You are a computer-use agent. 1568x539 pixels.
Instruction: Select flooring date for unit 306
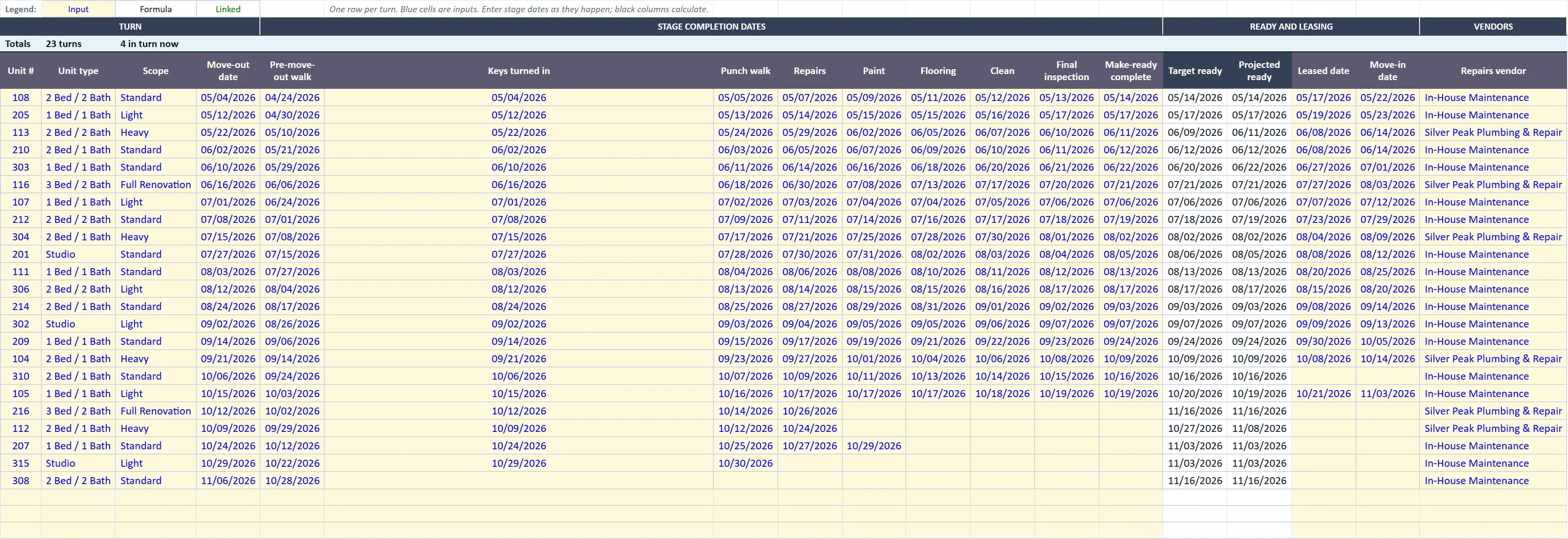[938, 289]
